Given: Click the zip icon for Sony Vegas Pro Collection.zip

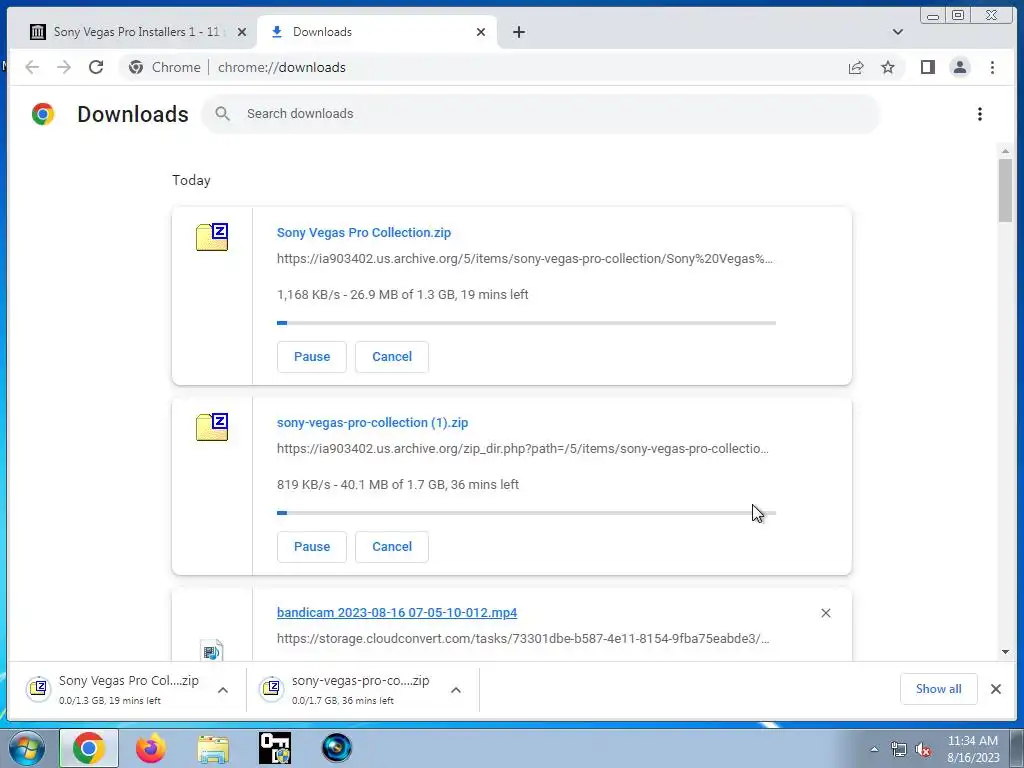Looking at the screenshot, I should click(x=212, y=236).
